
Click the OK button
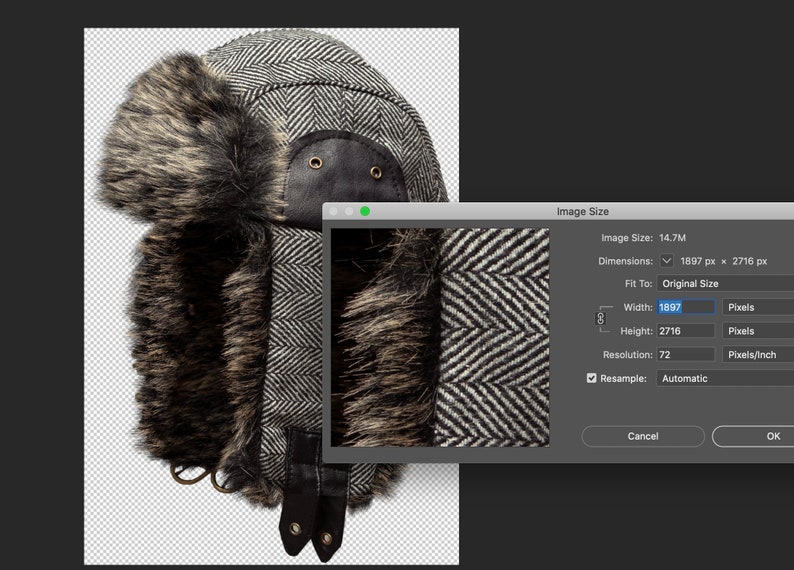(755, 436)
